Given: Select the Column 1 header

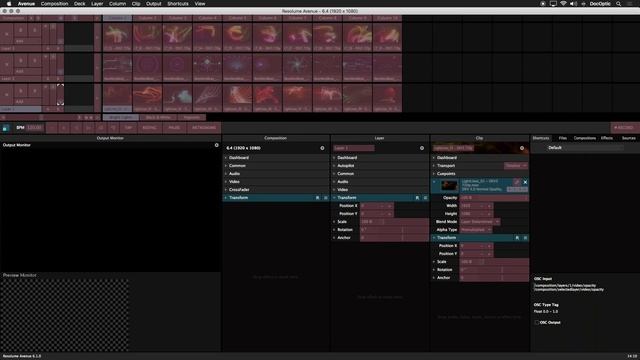Looking at the screenshot, I should point(117,18).
